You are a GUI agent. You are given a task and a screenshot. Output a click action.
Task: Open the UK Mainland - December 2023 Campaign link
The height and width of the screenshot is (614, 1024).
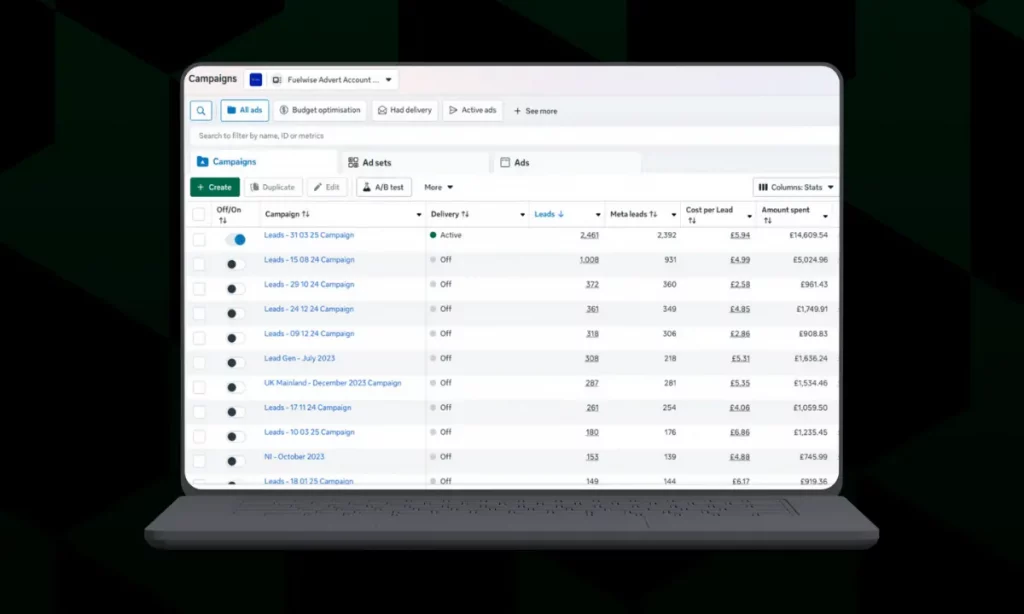tap(332, 383)
